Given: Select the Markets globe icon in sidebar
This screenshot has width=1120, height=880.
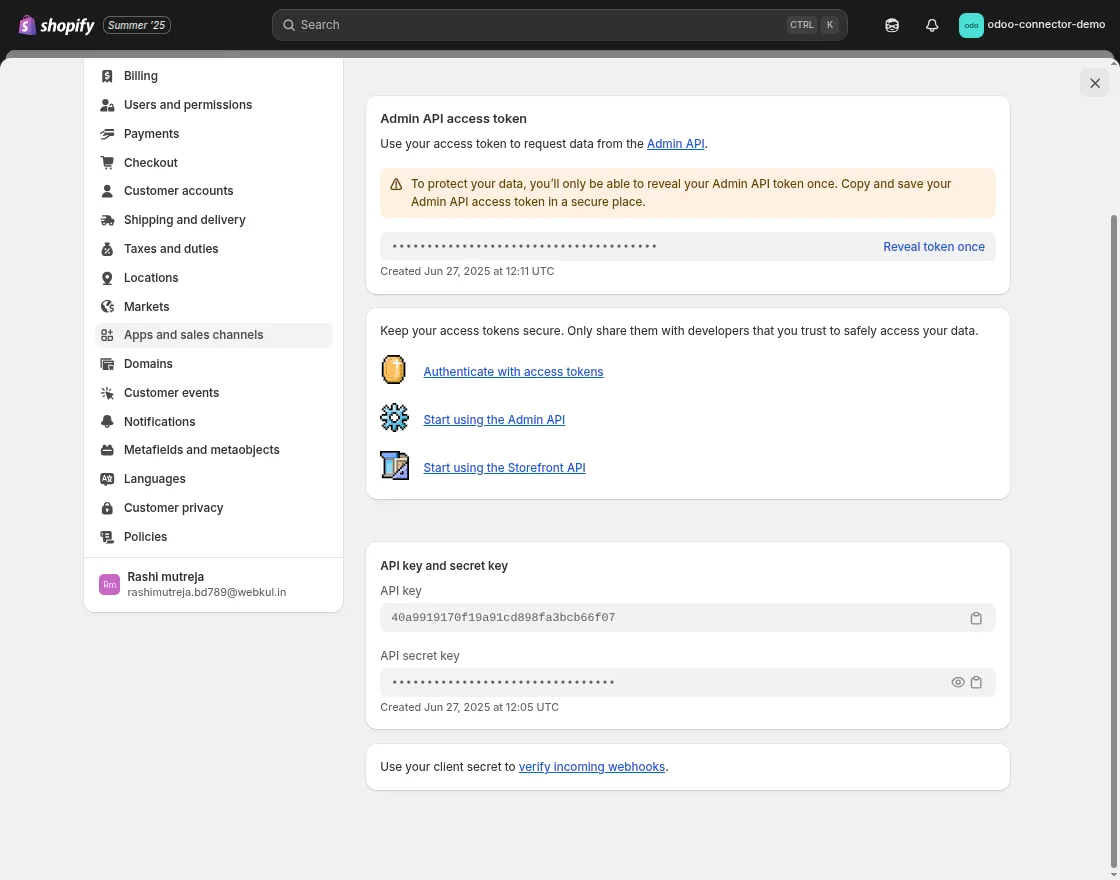Looking at the screenshot, I should [107, 306].
